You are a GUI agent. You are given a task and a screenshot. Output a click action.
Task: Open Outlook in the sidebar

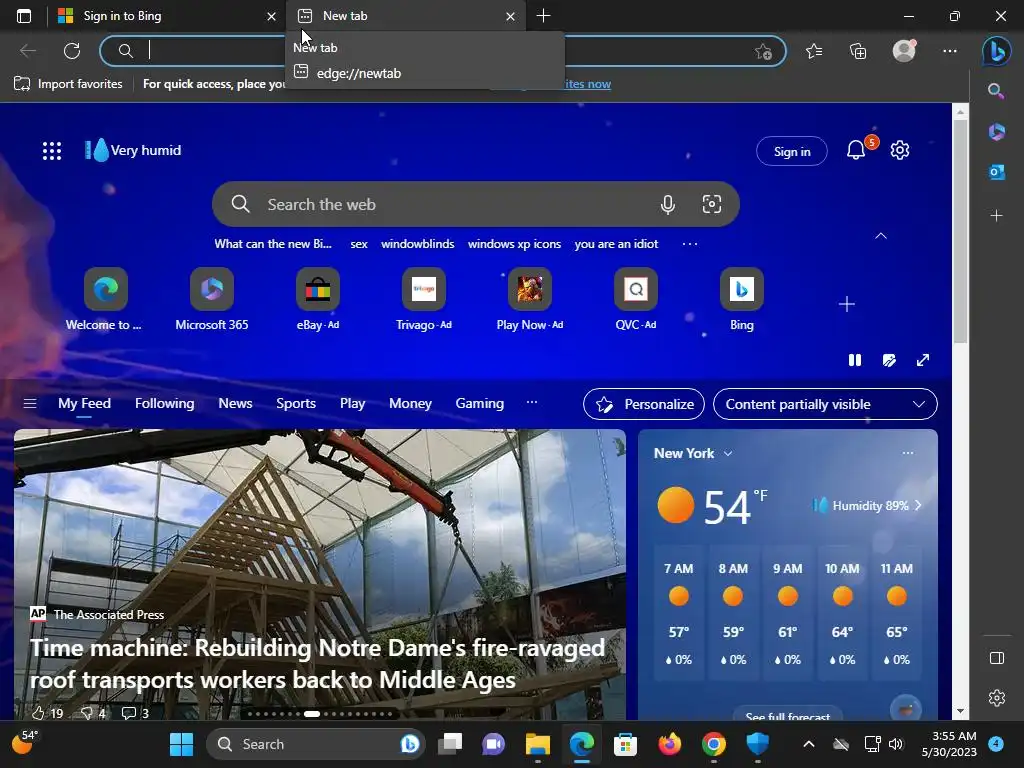click(x=996, y=172)
